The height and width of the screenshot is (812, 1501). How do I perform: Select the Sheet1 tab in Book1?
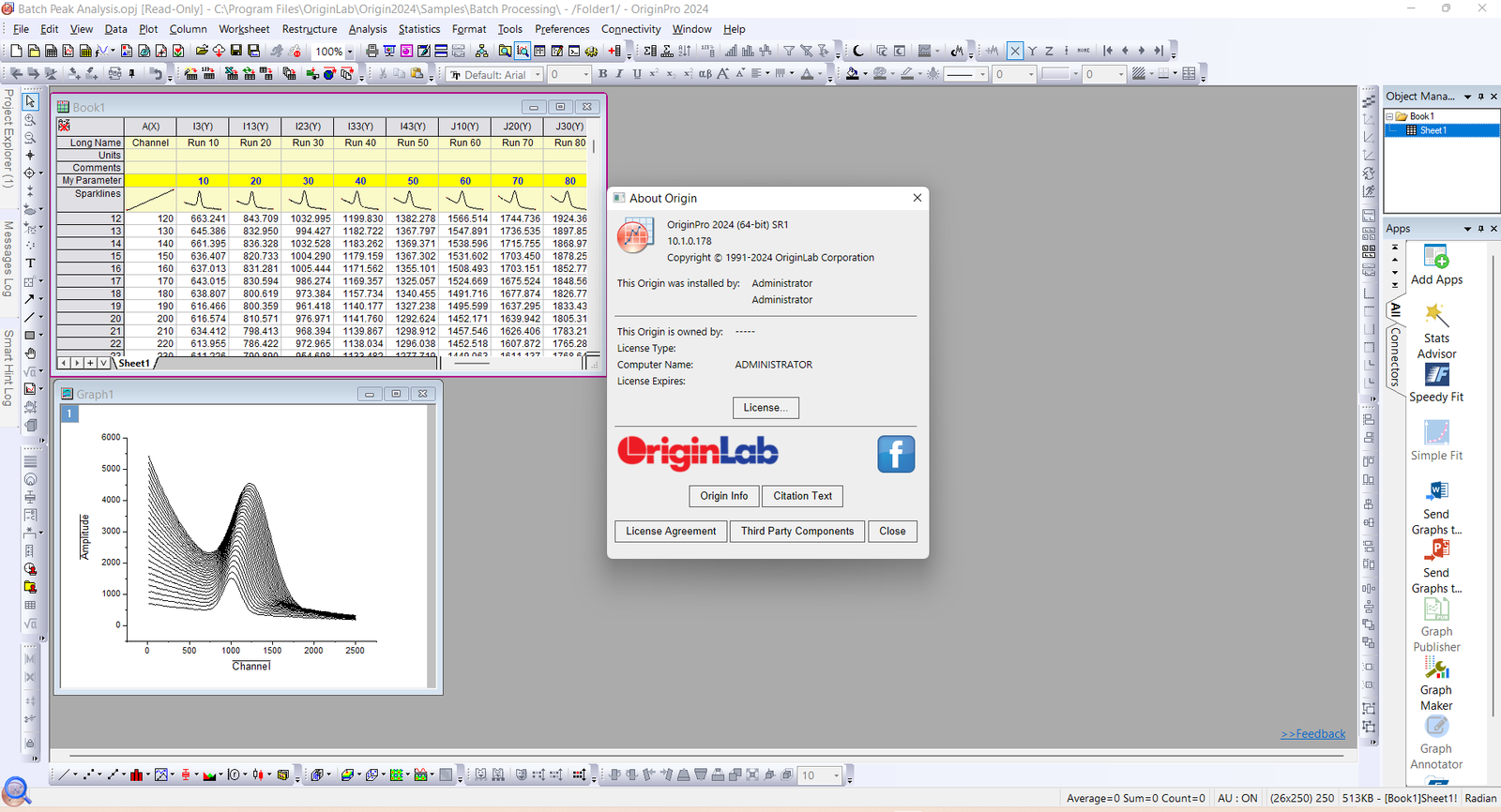coord(134,363)
